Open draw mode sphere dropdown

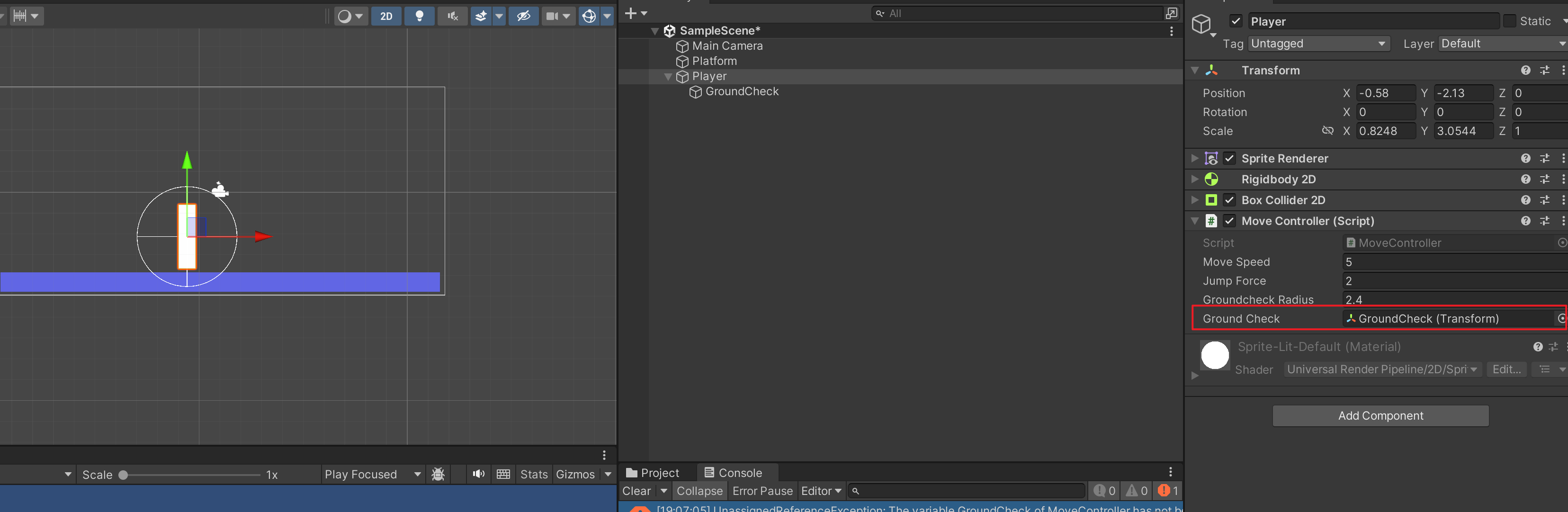350,16
